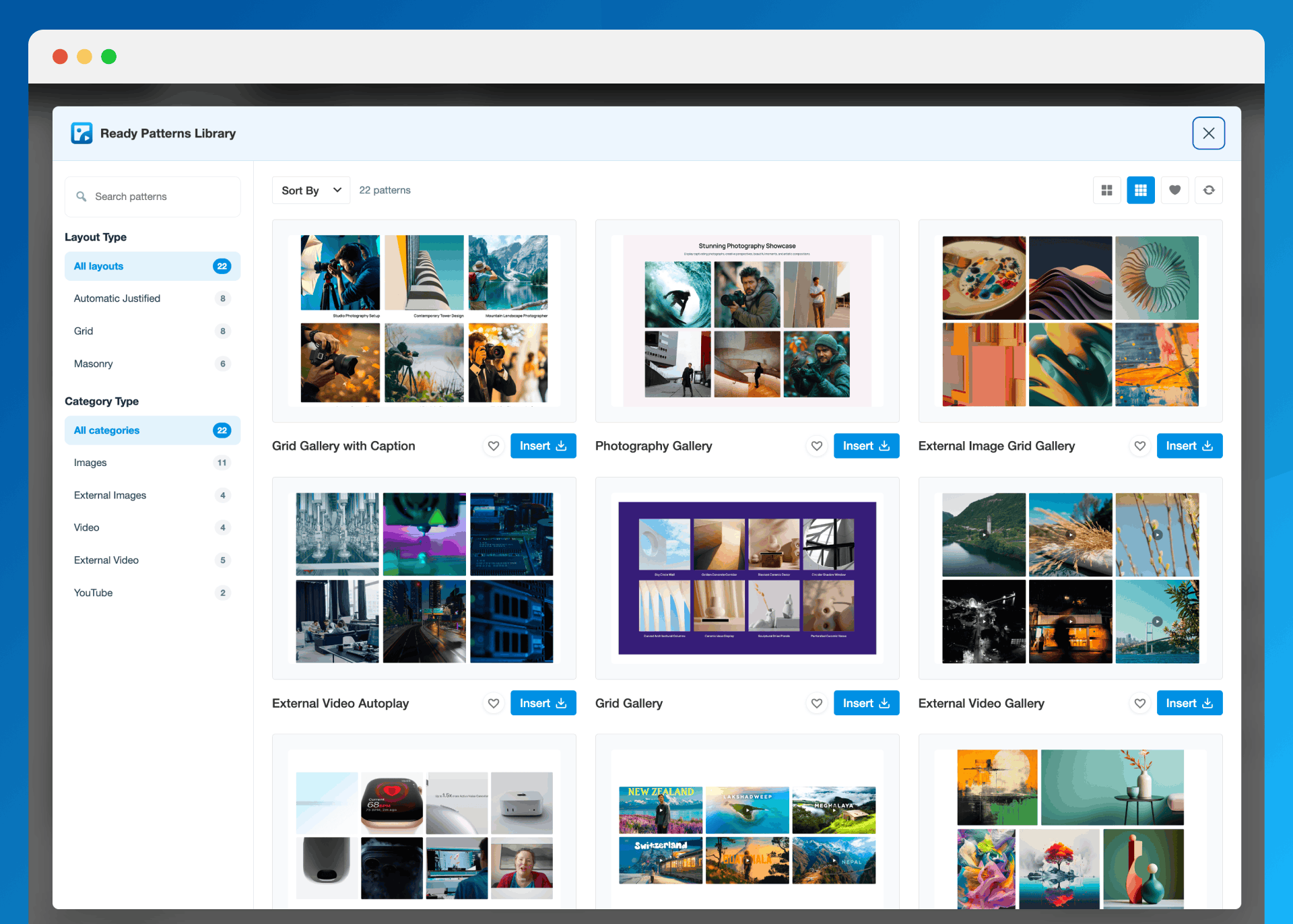Filter by External Images category

coord(152,495)
